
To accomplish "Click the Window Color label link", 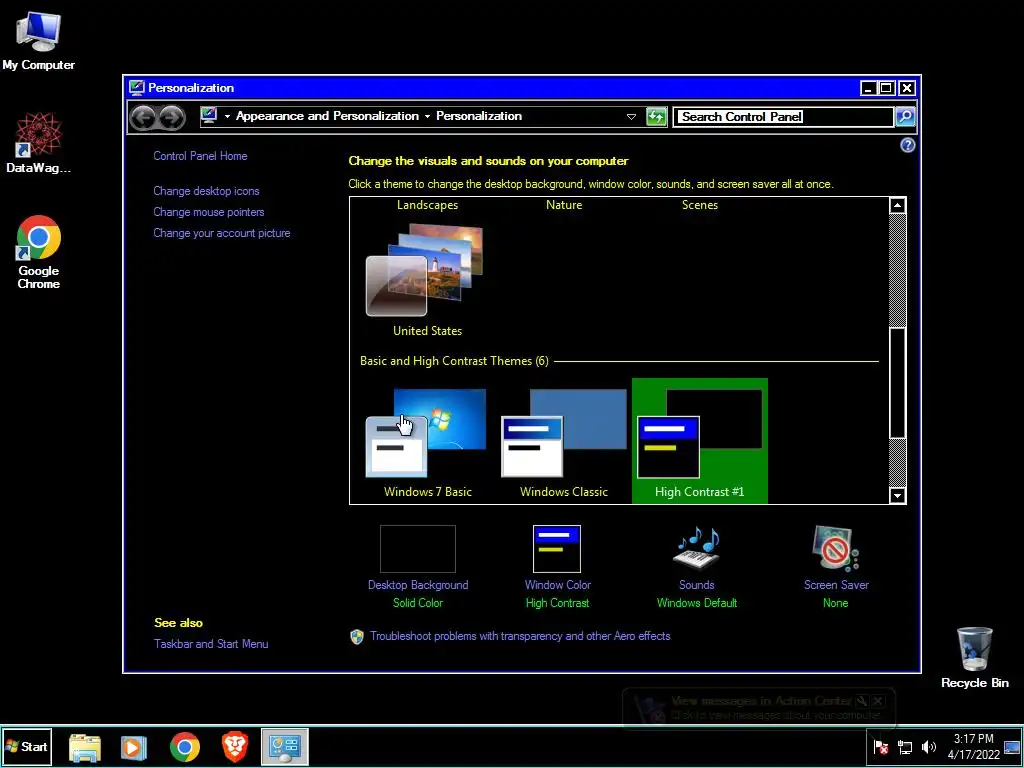I will 558,584.
